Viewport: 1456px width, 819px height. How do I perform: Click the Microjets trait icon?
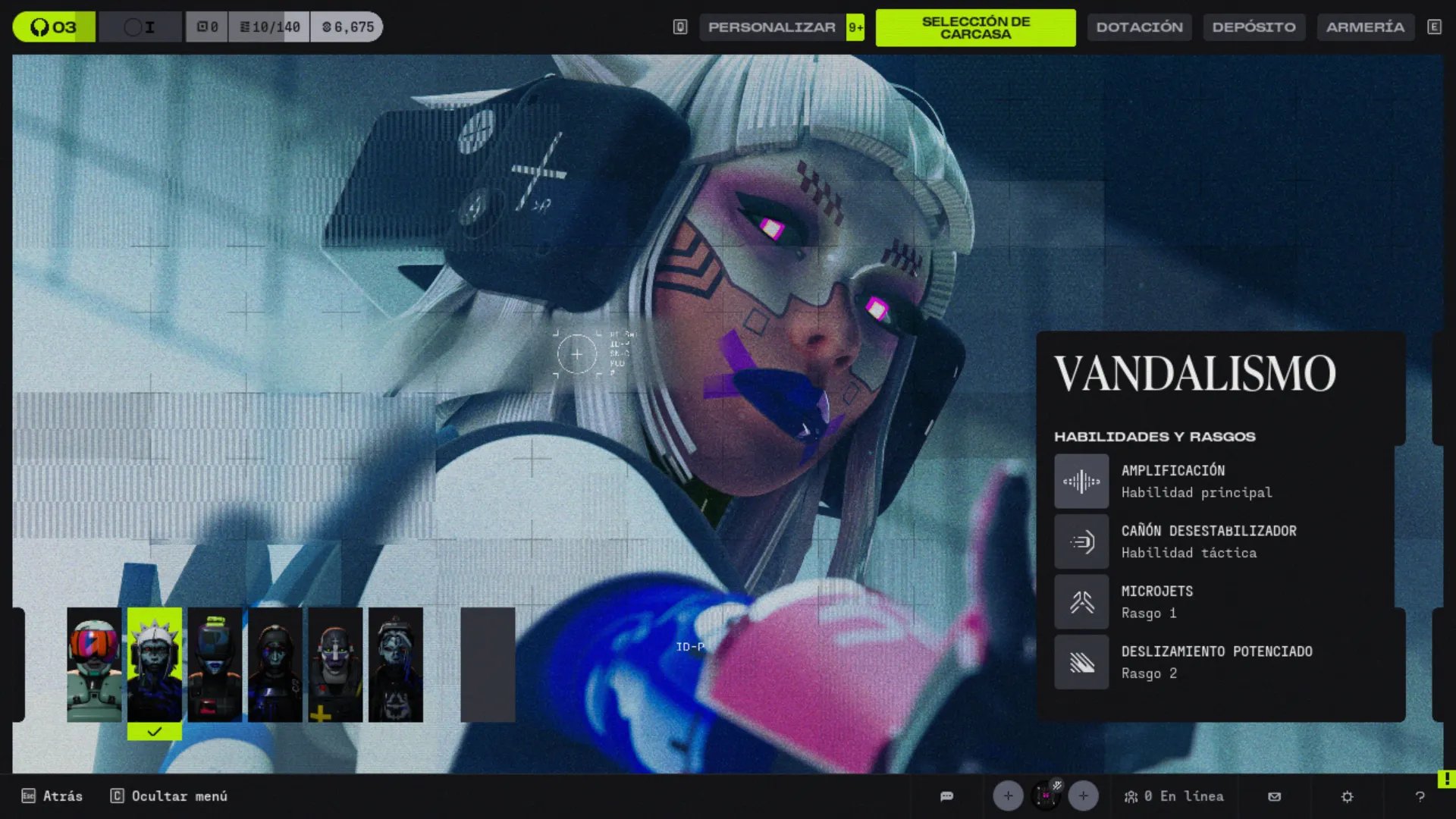pos(1081,601)
